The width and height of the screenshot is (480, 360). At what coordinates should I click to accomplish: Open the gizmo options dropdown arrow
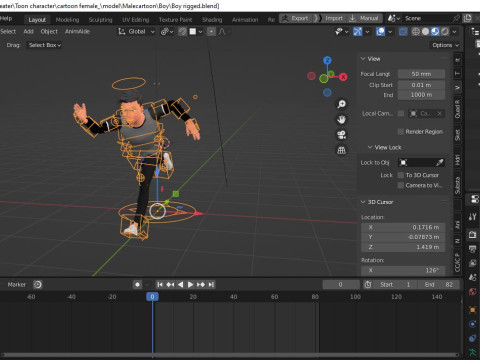tap(367, 32)
